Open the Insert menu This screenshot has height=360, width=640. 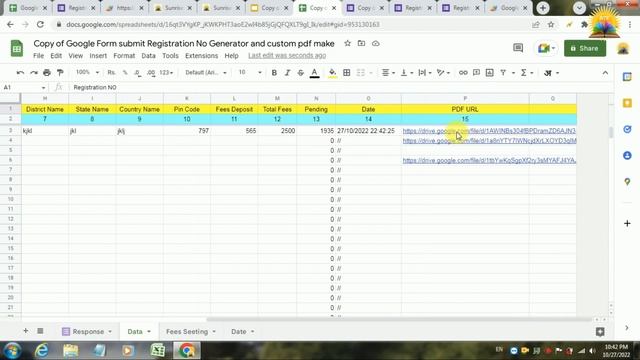[x=98, y=56]
